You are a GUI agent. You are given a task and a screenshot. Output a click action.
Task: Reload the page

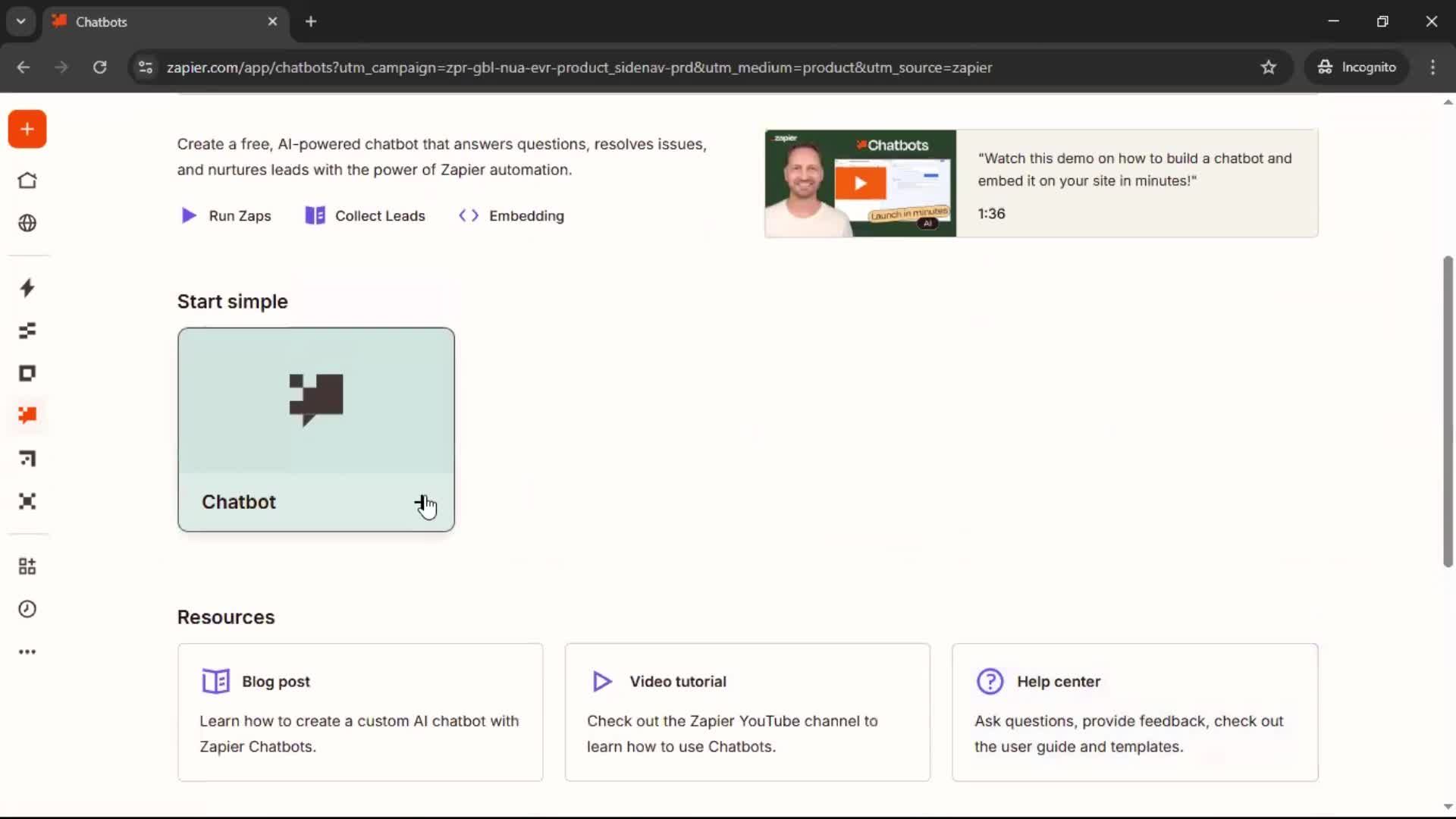[x=99, y=67]
